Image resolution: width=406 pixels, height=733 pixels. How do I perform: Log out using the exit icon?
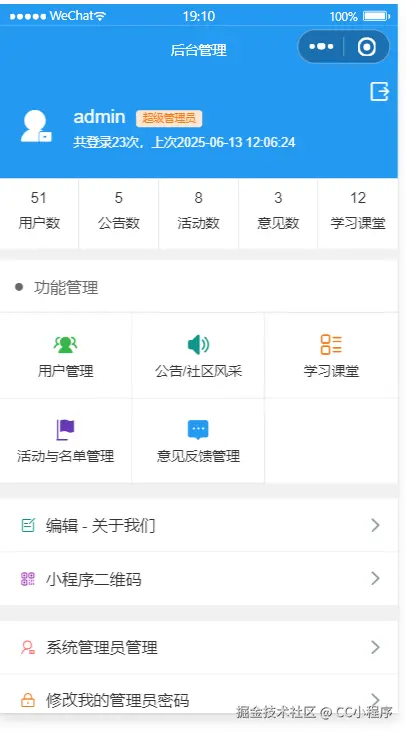click(x=379, y=91)
